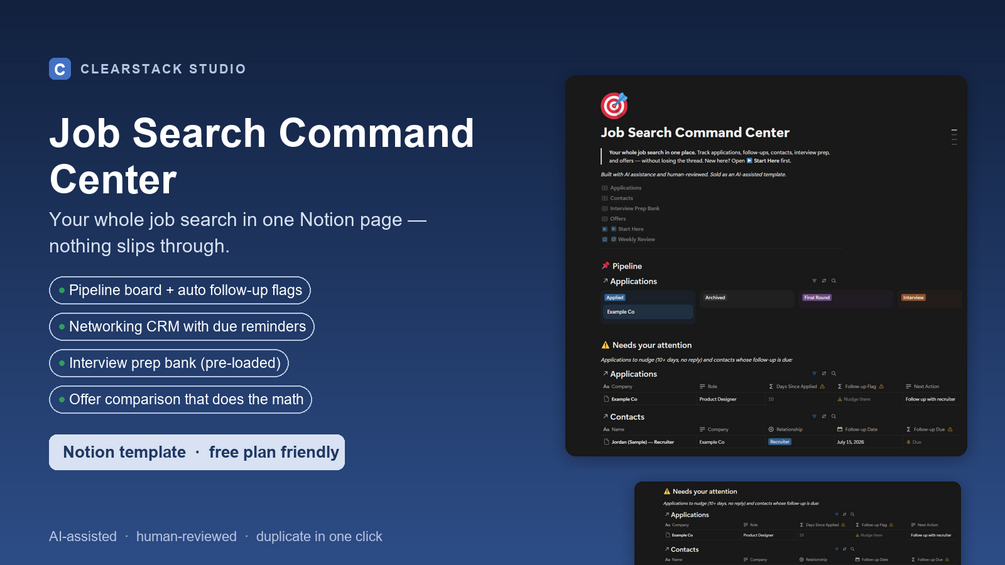The image size is (1005, 565).
Task: Click the Clearstack Studio C logo icon
Action: (60, 69)
